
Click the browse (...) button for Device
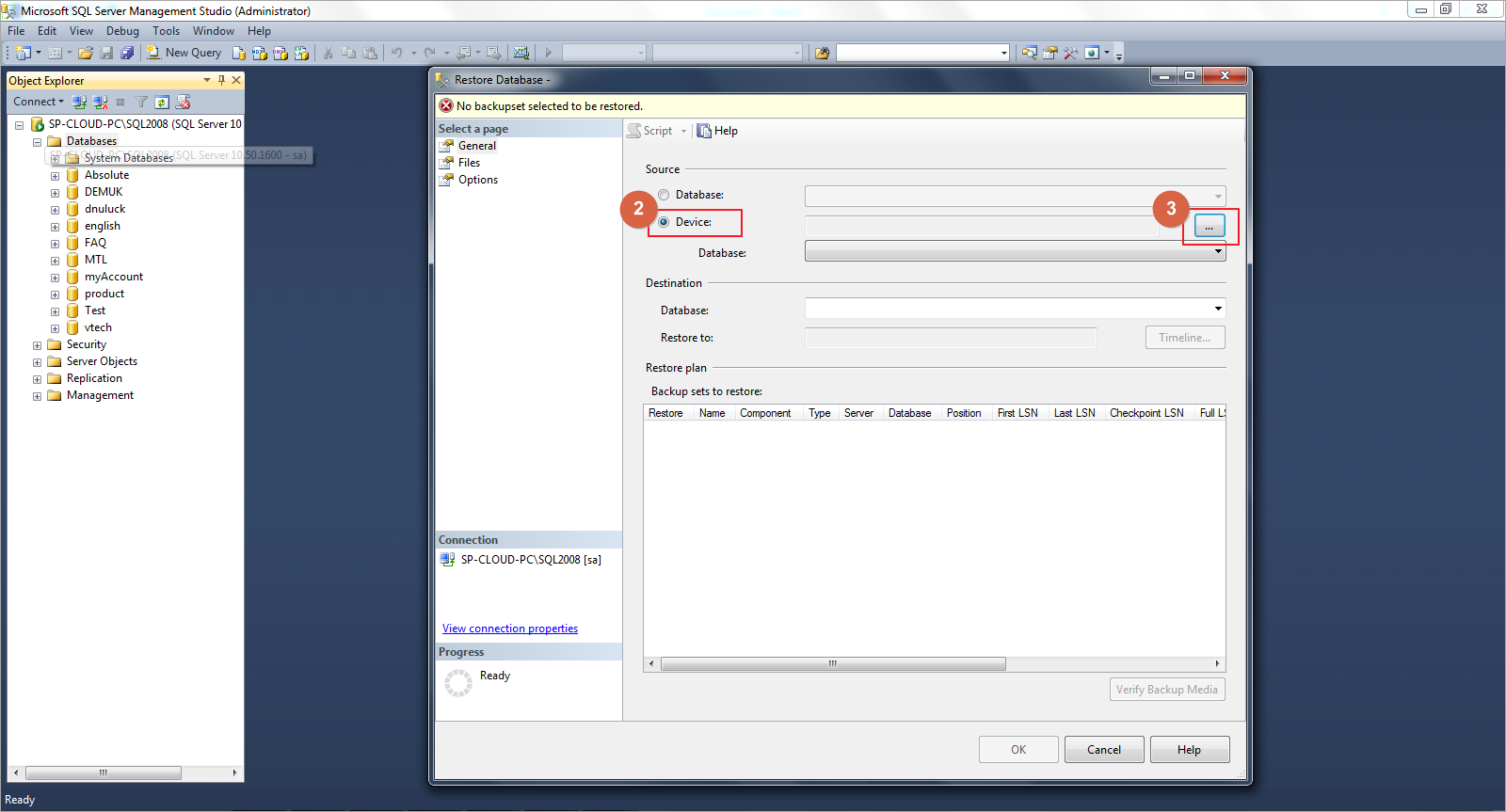(x=1210, y=226)
